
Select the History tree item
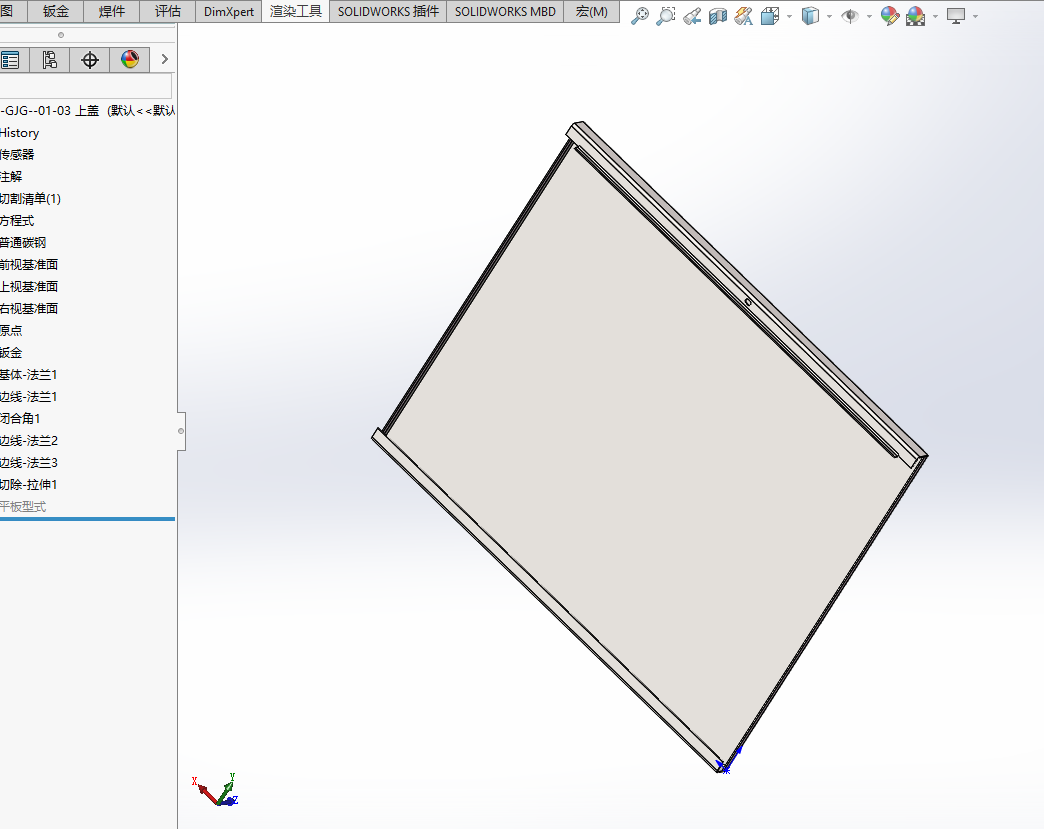click(20, 133)
